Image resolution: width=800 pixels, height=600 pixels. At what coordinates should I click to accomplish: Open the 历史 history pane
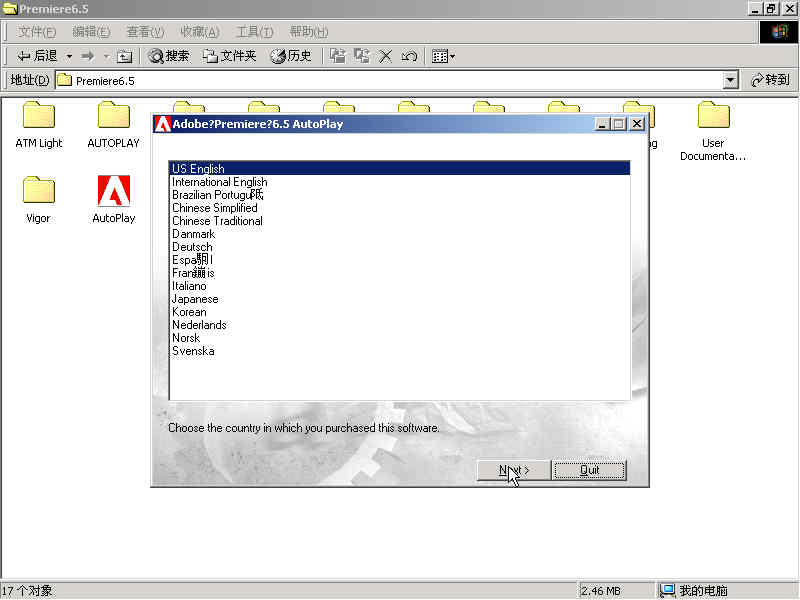pos(291,56)
